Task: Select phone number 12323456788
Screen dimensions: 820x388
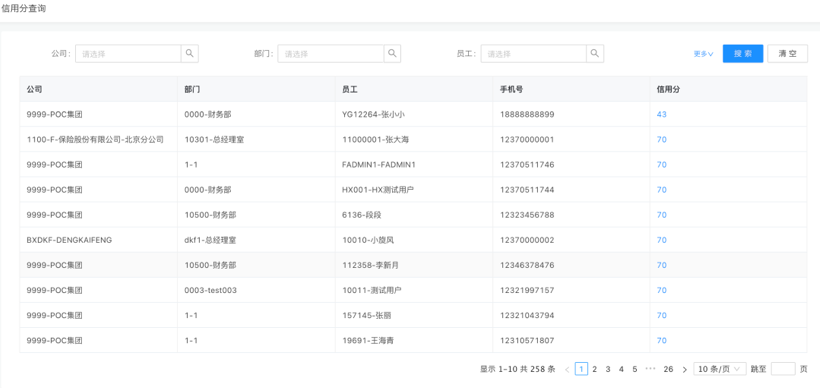Action: (x=527, y=215)
